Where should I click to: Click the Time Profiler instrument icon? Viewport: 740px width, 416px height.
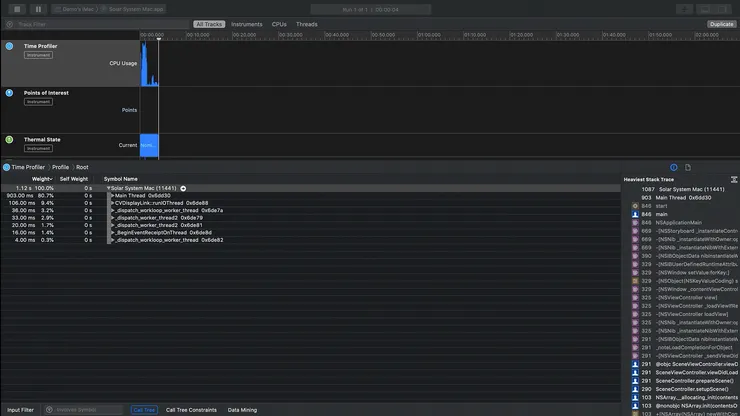[9, 46]
